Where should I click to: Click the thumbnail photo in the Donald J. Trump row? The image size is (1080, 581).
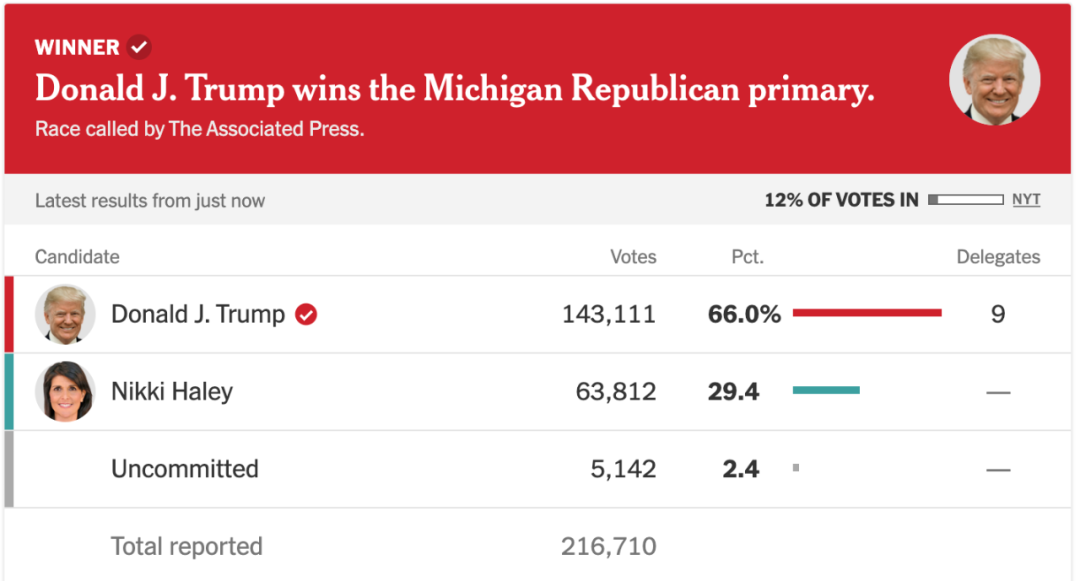tap(65, 315)
